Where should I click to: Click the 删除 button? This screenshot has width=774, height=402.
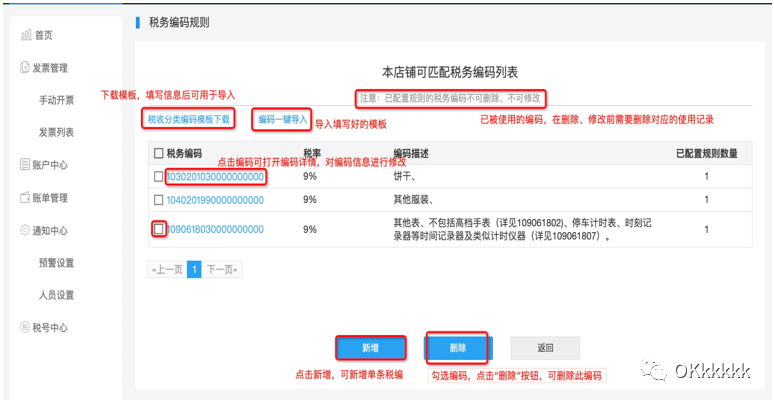pyautogui.click(x=458, y=348)
